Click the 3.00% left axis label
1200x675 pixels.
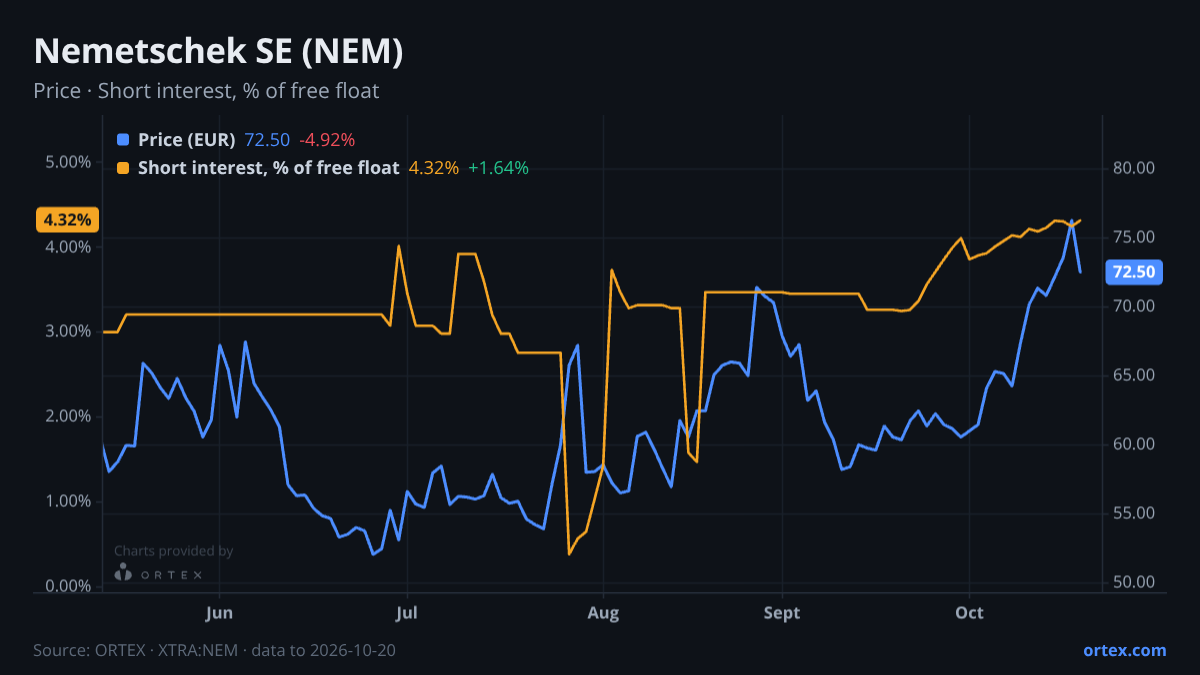tap(68, 331)
